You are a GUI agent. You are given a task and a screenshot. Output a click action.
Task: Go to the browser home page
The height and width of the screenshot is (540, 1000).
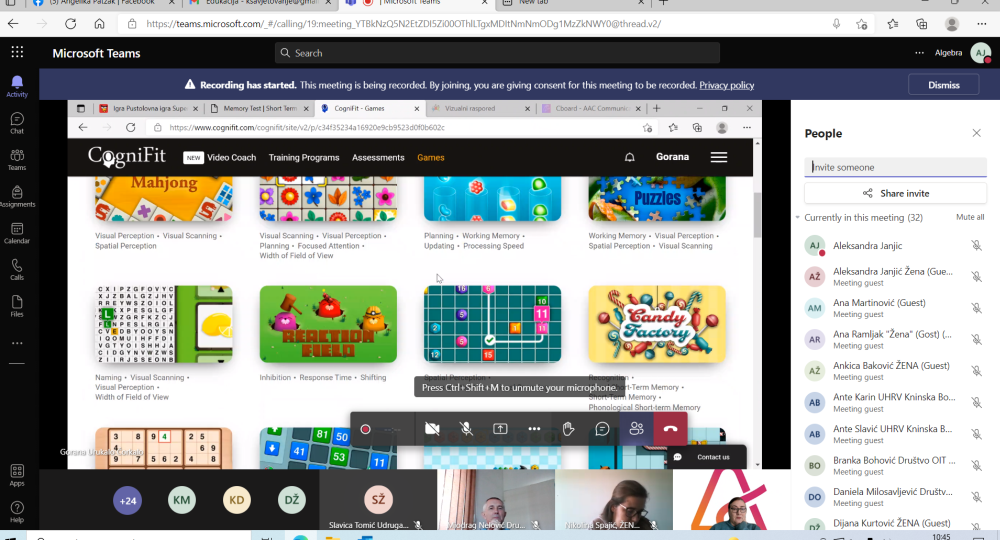pos(99,24)
